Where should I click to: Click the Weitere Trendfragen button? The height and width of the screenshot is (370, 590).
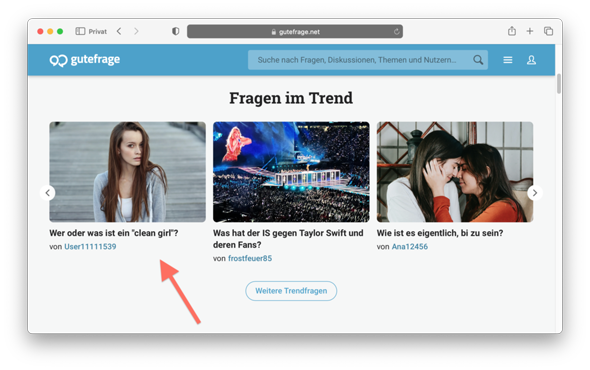click(291, 291)
